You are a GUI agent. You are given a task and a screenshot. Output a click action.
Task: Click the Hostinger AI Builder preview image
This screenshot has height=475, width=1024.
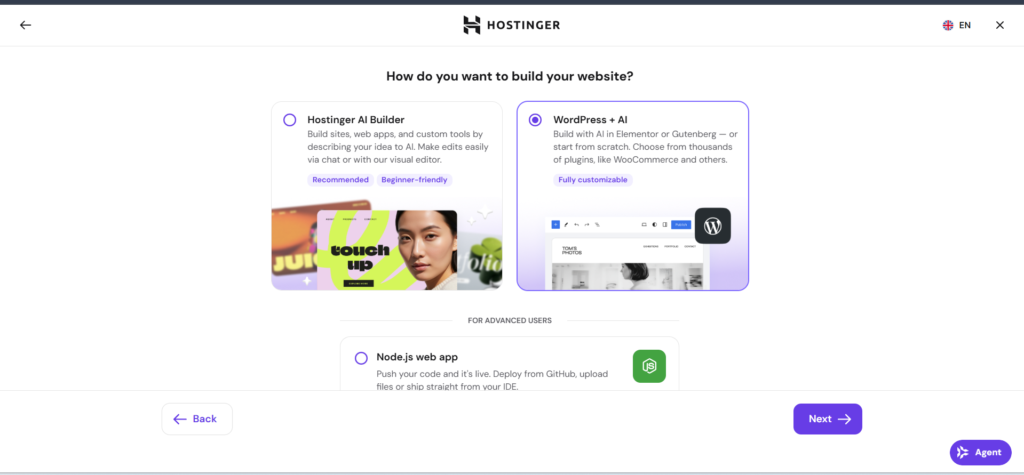tap(387, 244)
